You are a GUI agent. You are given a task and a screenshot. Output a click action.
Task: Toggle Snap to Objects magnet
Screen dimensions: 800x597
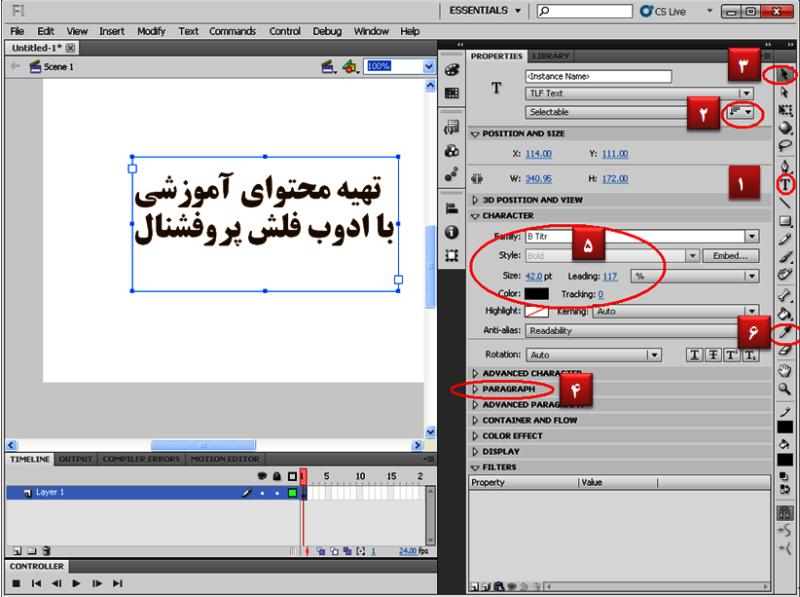[785, 513]
